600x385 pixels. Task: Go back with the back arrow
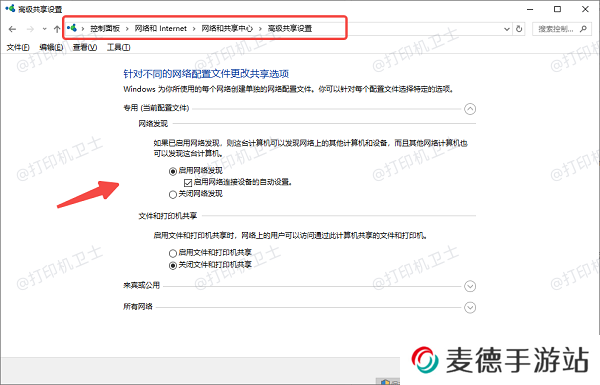click(12, 29)
